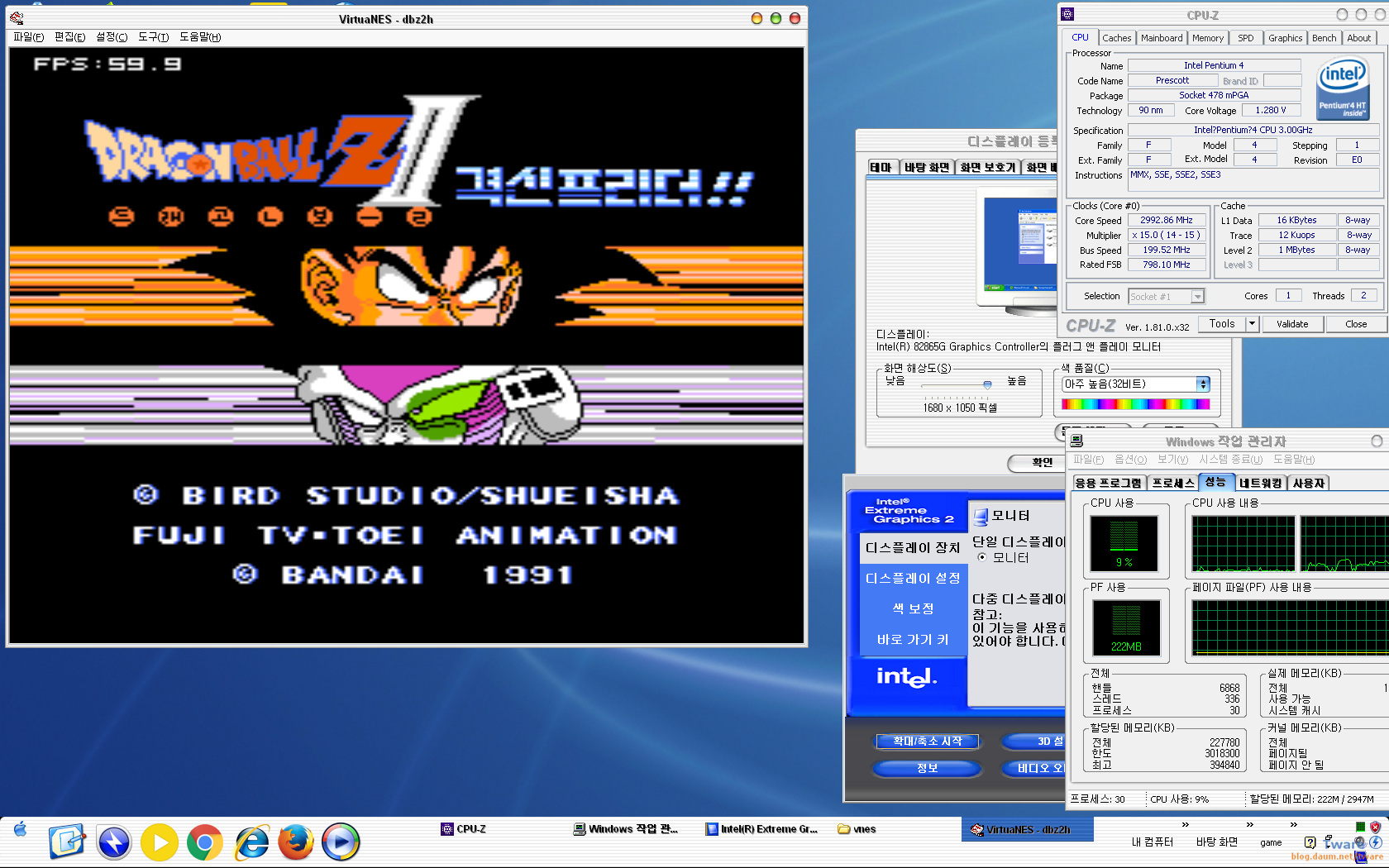Viewport: 1389px width, 868px height.
Task: Open 내 컴퓨터 taskbar toolbar
Action: click(x=1153, y=842)
